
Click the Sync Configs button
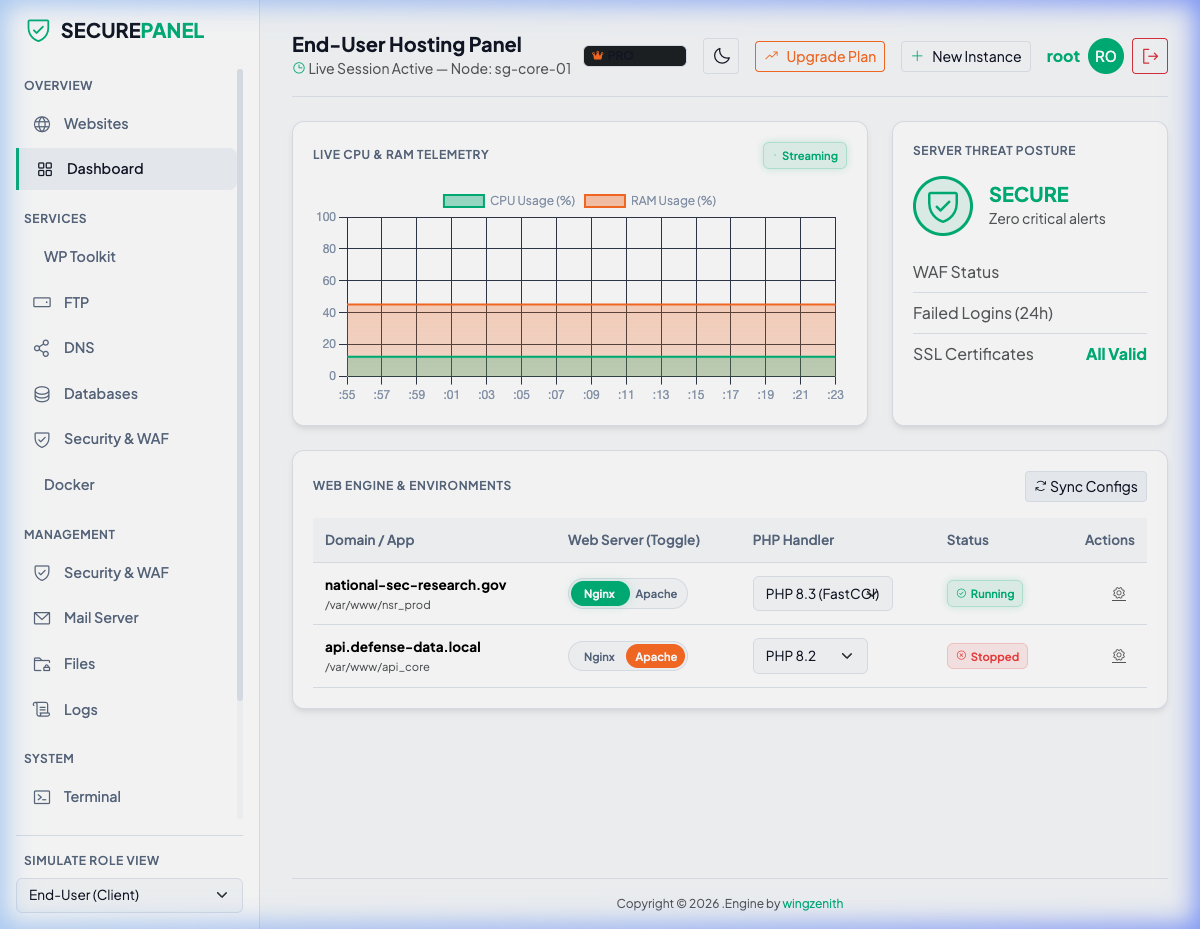(x=1086, y=487)
